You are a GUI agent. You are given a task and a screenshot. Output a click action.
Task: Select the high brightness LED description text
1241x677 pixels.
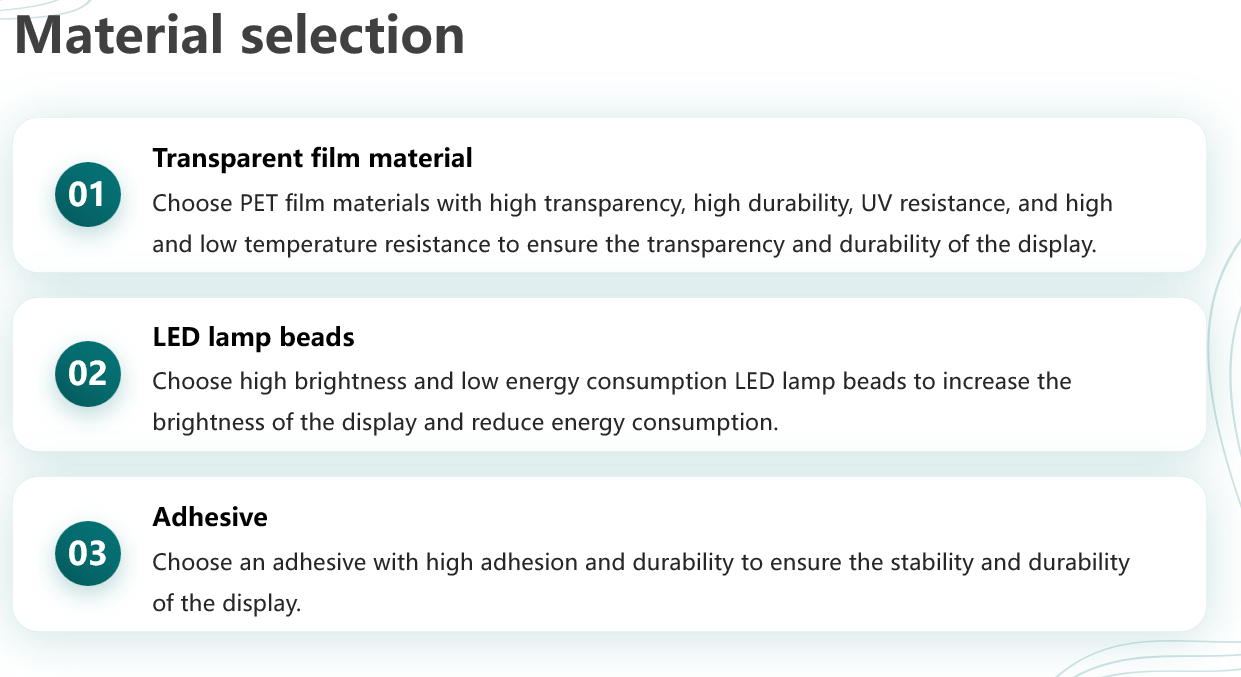click(x=612, y=402)
